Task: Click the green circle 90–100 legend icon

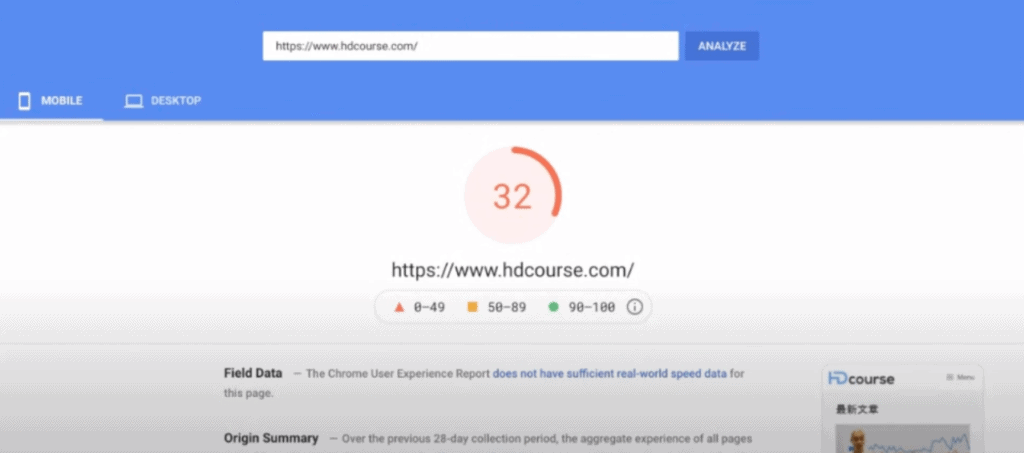Action: tap(553, 307)
